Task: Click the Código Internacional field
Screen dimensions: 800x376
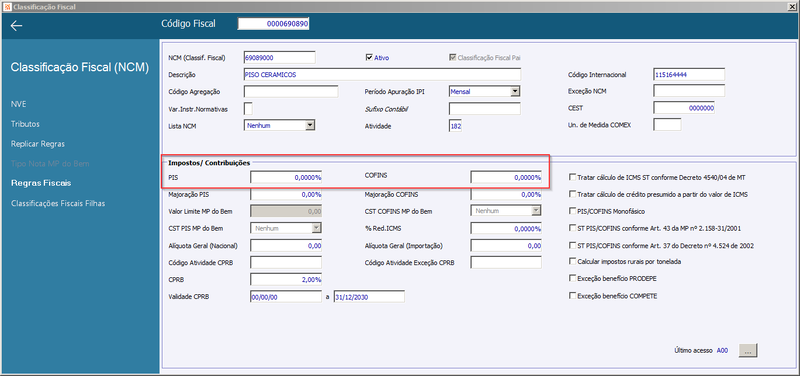Action: coord(689,74)
